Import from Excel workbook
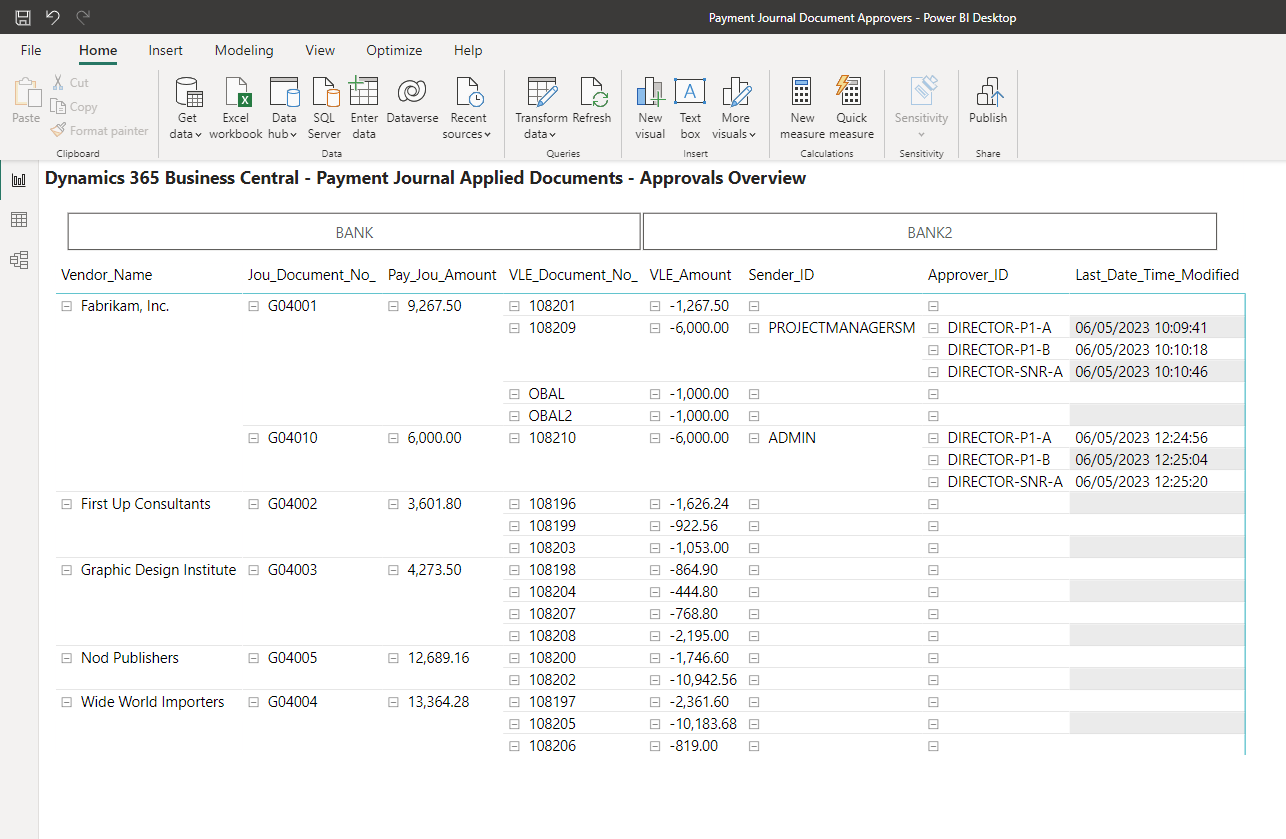The width and height of the screenshot is (1286, 839). [x=236, y=108]
